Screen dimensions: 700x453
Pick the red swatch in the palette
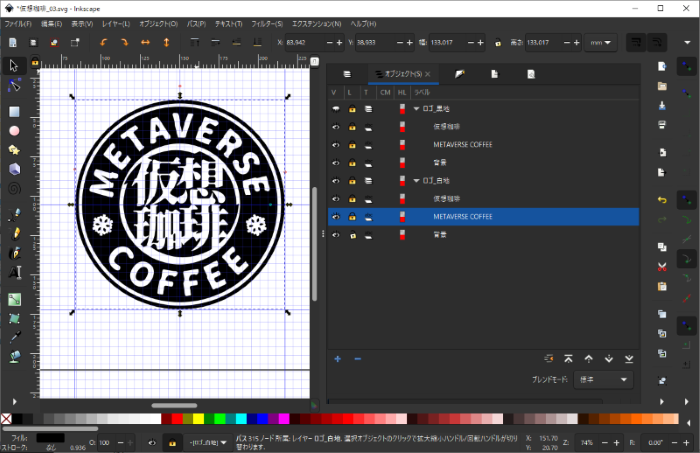[177, 419]
